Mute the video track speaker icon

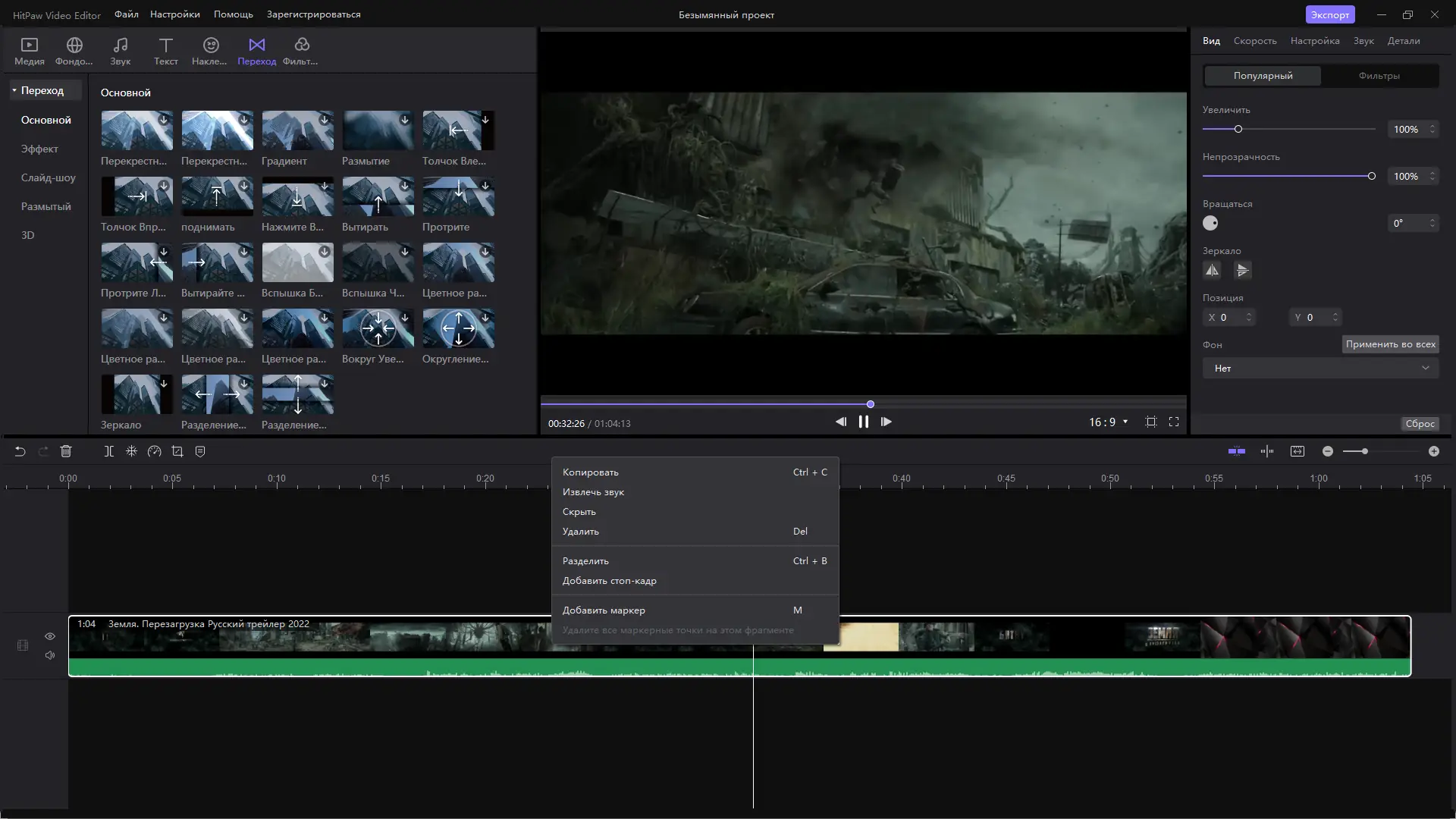click(x=50, y=655)
